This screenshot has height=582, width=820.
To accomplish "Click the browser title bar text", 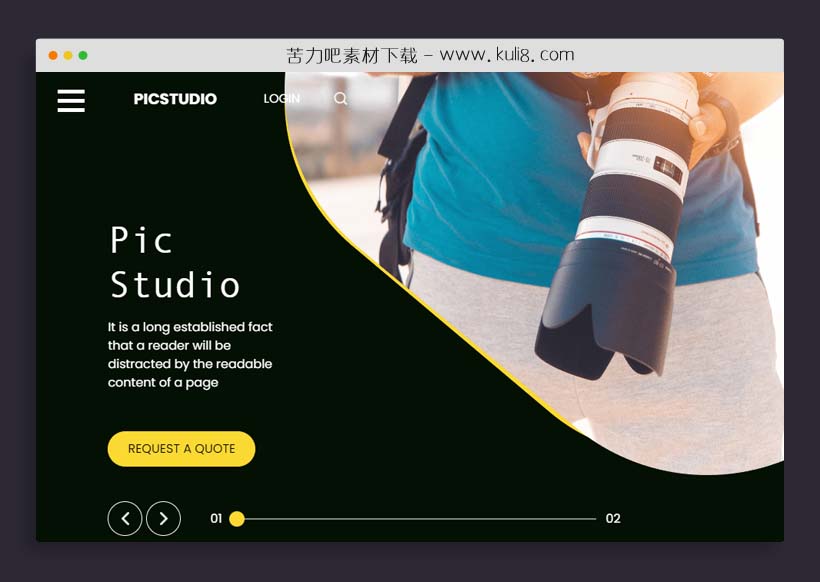I will click(x=430, y=55).
